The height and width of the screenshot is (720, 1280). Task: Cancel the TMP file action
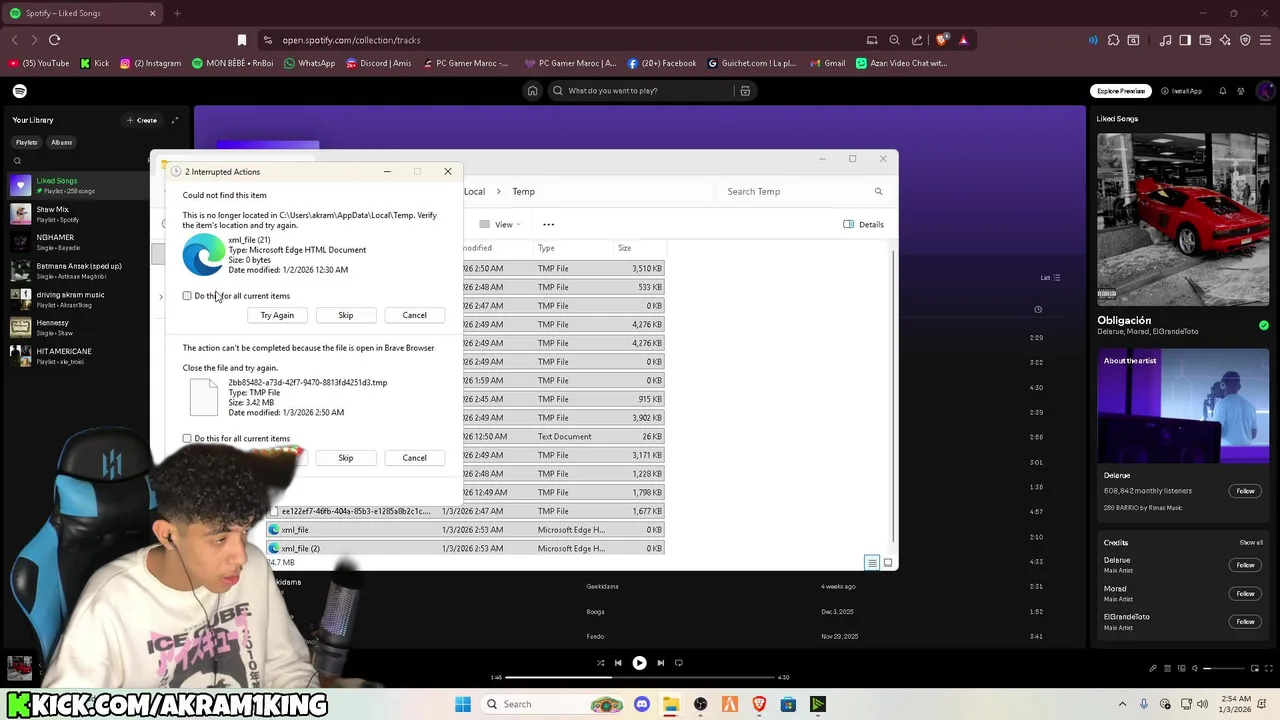(x=414, y=458)
